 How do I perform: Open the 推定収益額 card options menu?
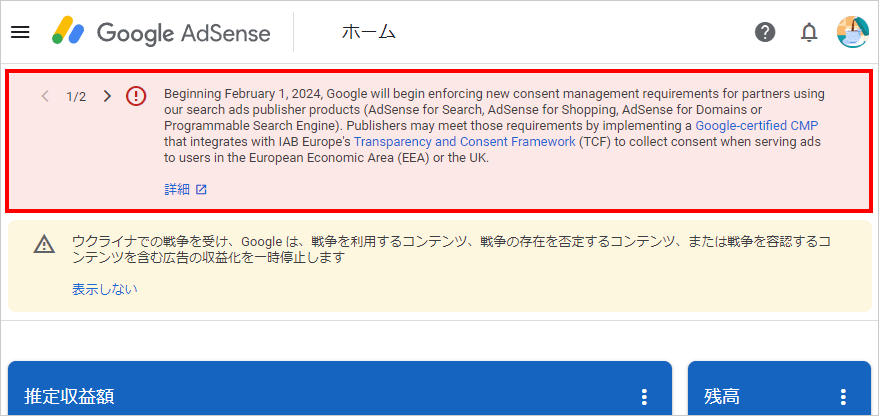coord(644,397)
